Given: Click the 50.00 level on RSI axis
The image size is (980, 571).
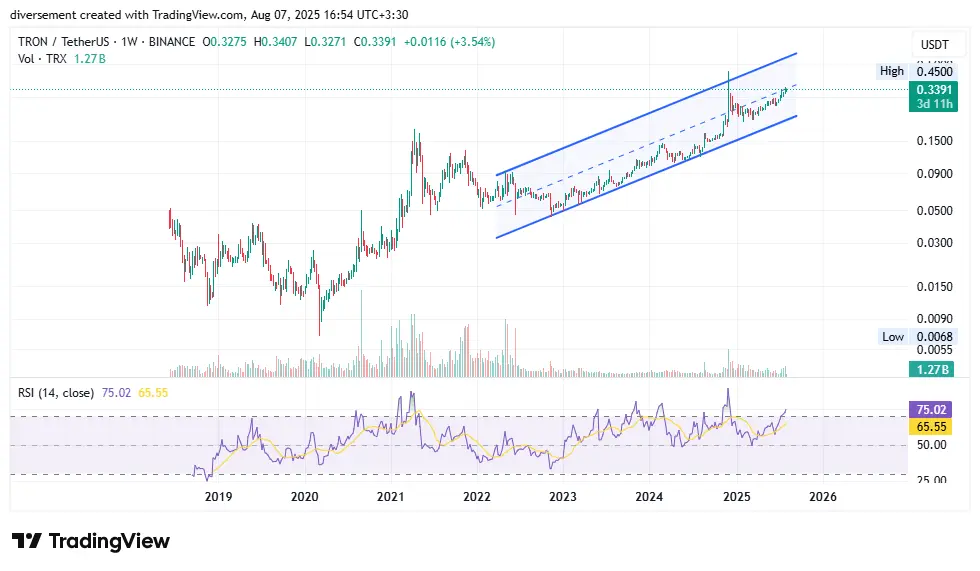Looking at the screenshot, I should tap(933, 444).
